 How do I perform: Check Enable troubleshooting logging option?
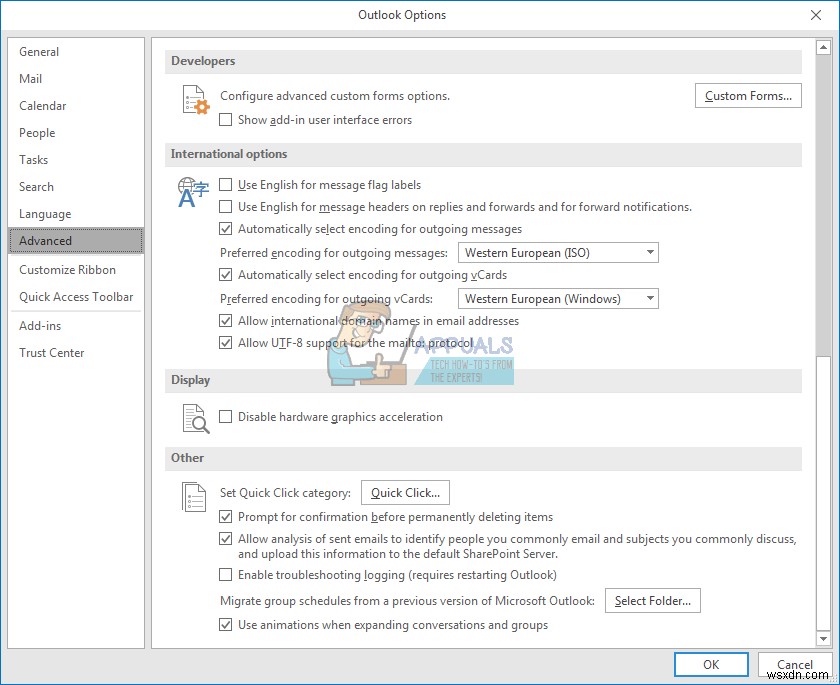point(225,575)
